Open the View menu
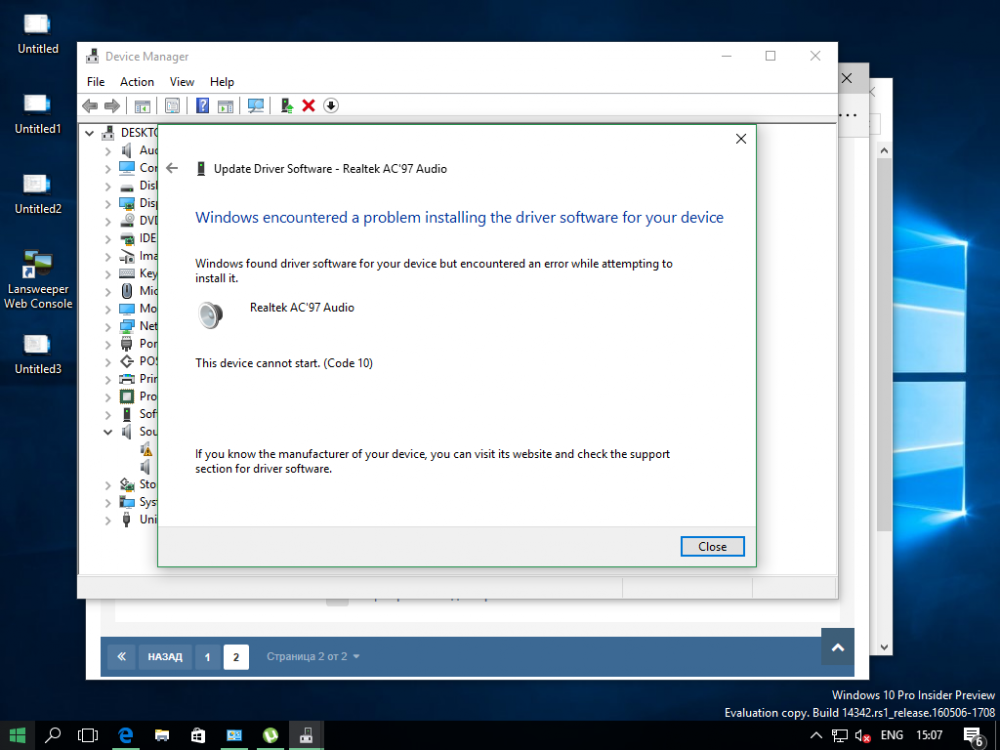This screenshot has width=1000, height=750. 182,82
